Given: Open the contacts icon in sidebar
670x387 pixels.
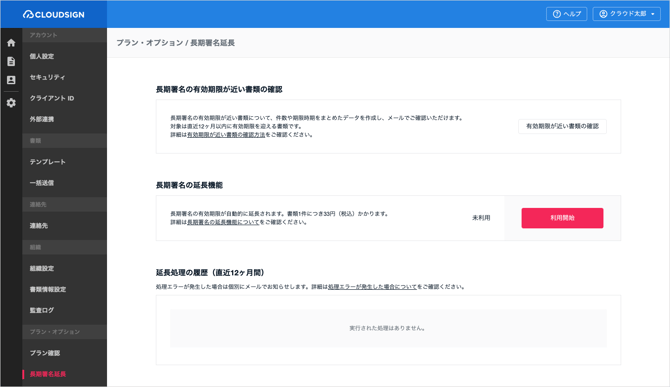Looking at the screenshot, I should click(x=11, y=80).
